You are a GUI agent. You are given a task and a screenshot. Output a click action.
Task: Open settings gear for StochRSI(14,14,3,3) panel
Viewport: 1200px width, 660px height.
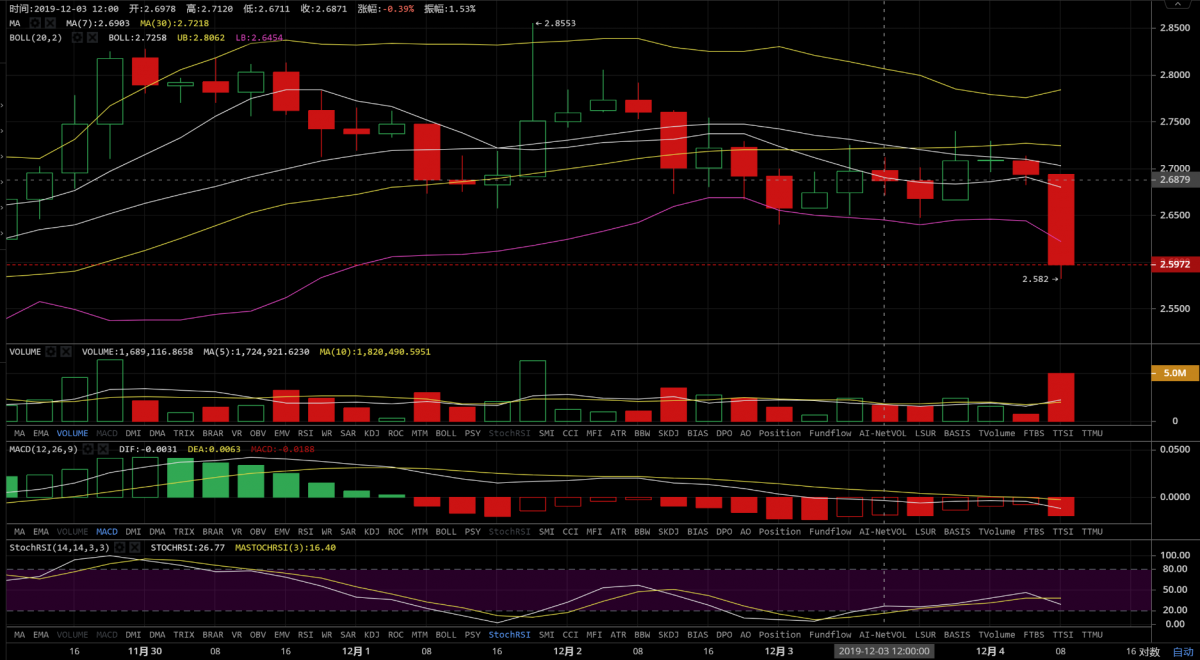(119, 548)
